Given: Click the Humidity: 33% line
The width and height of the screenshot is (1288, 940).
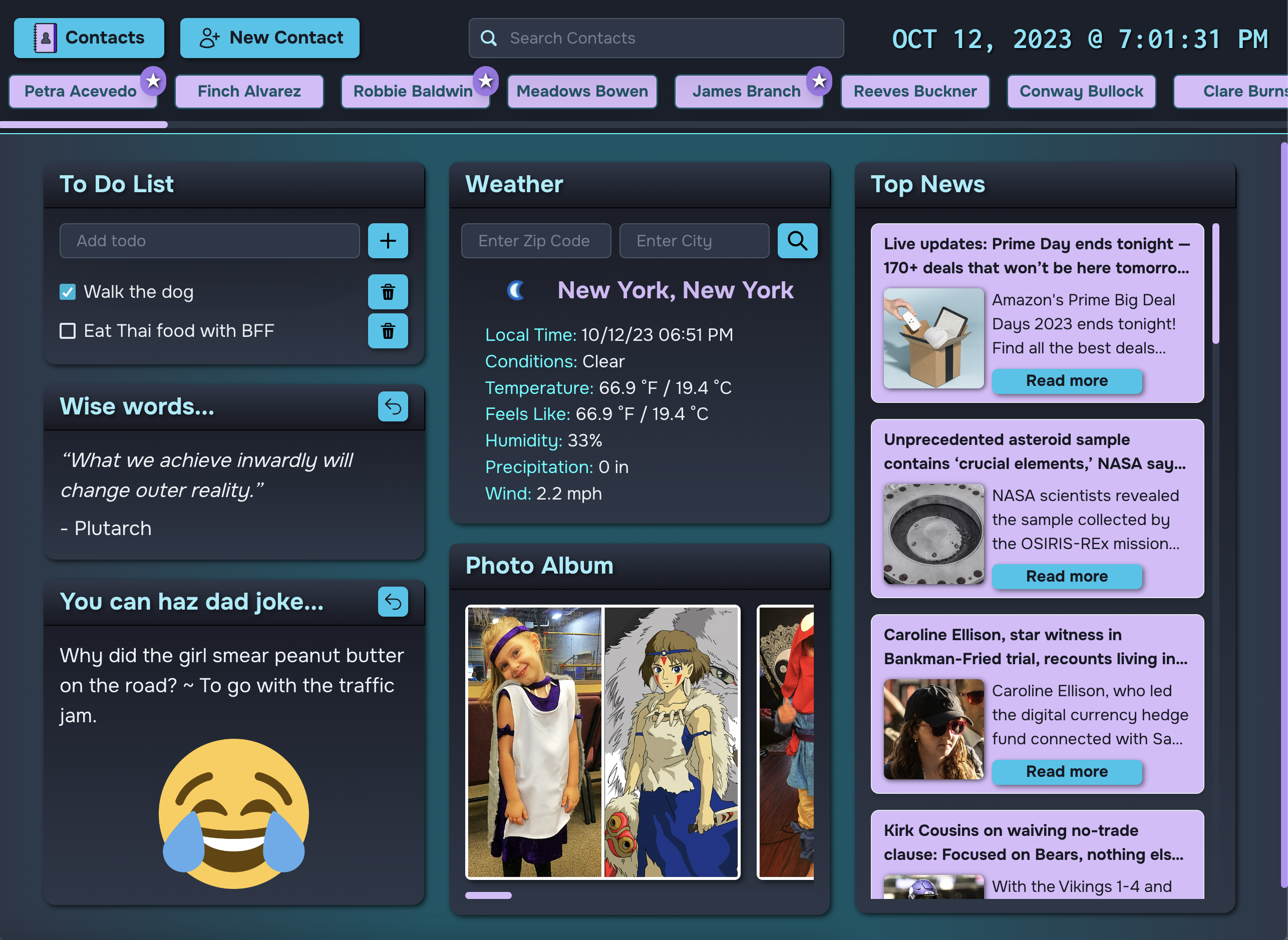Looking at the screenshot, I should (543, 440).
